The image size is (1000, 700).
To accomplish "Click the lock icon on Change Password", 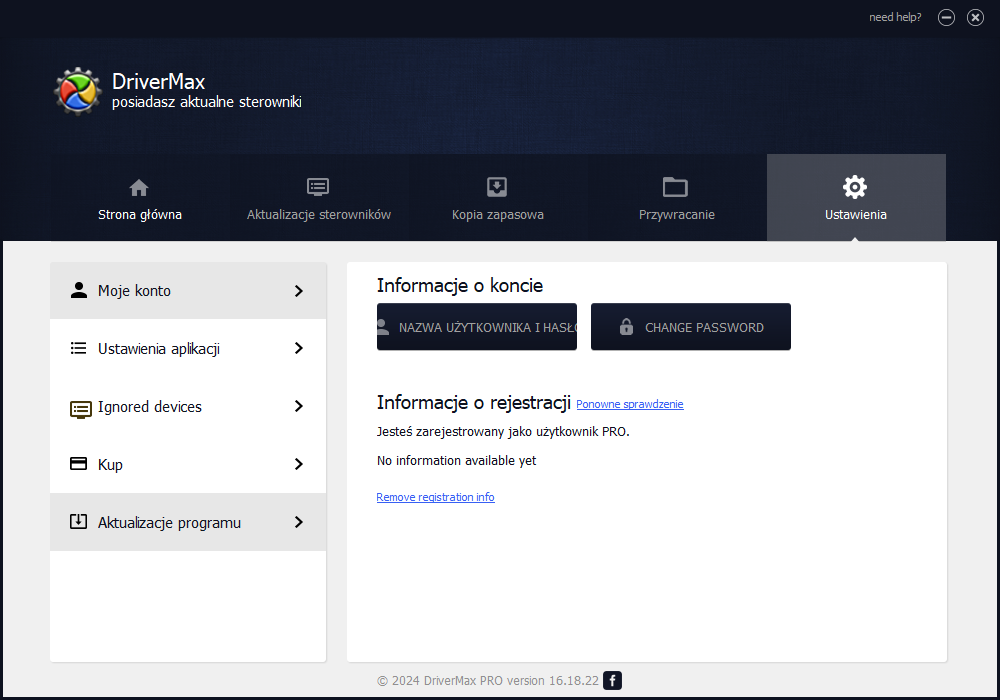I will coord(626,326).
